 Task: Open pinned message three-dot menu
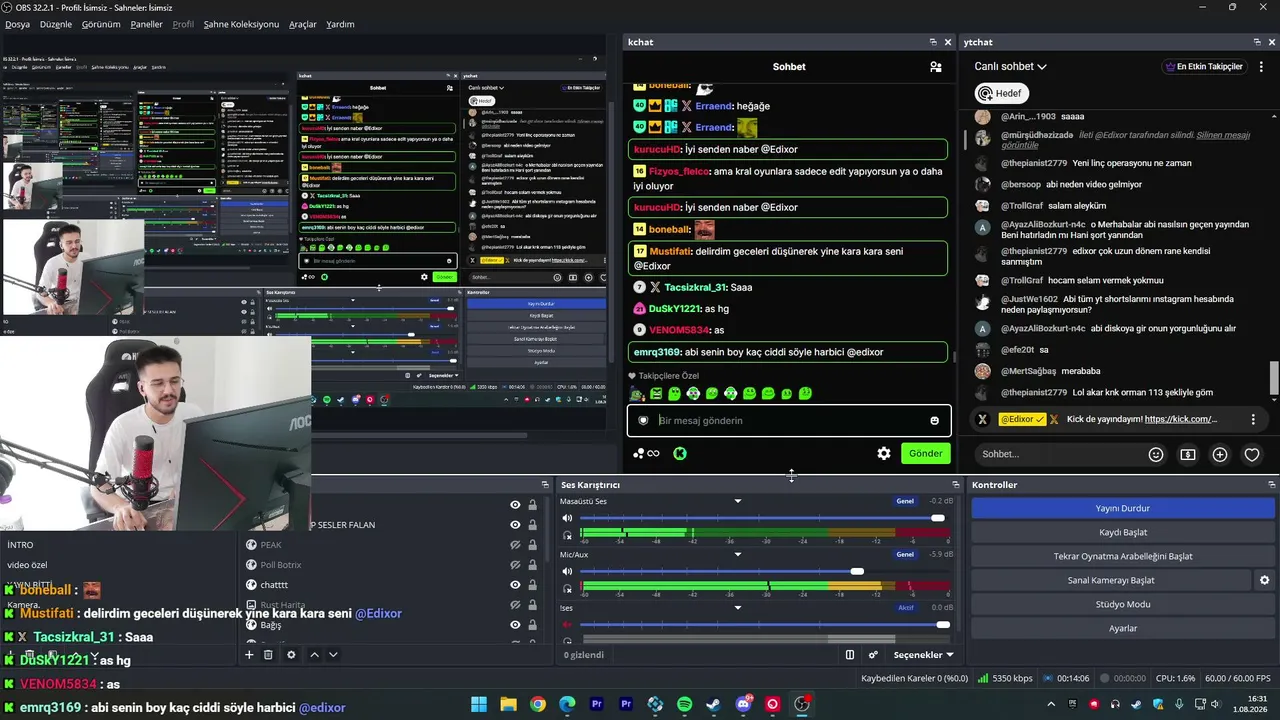(1253, 420)
